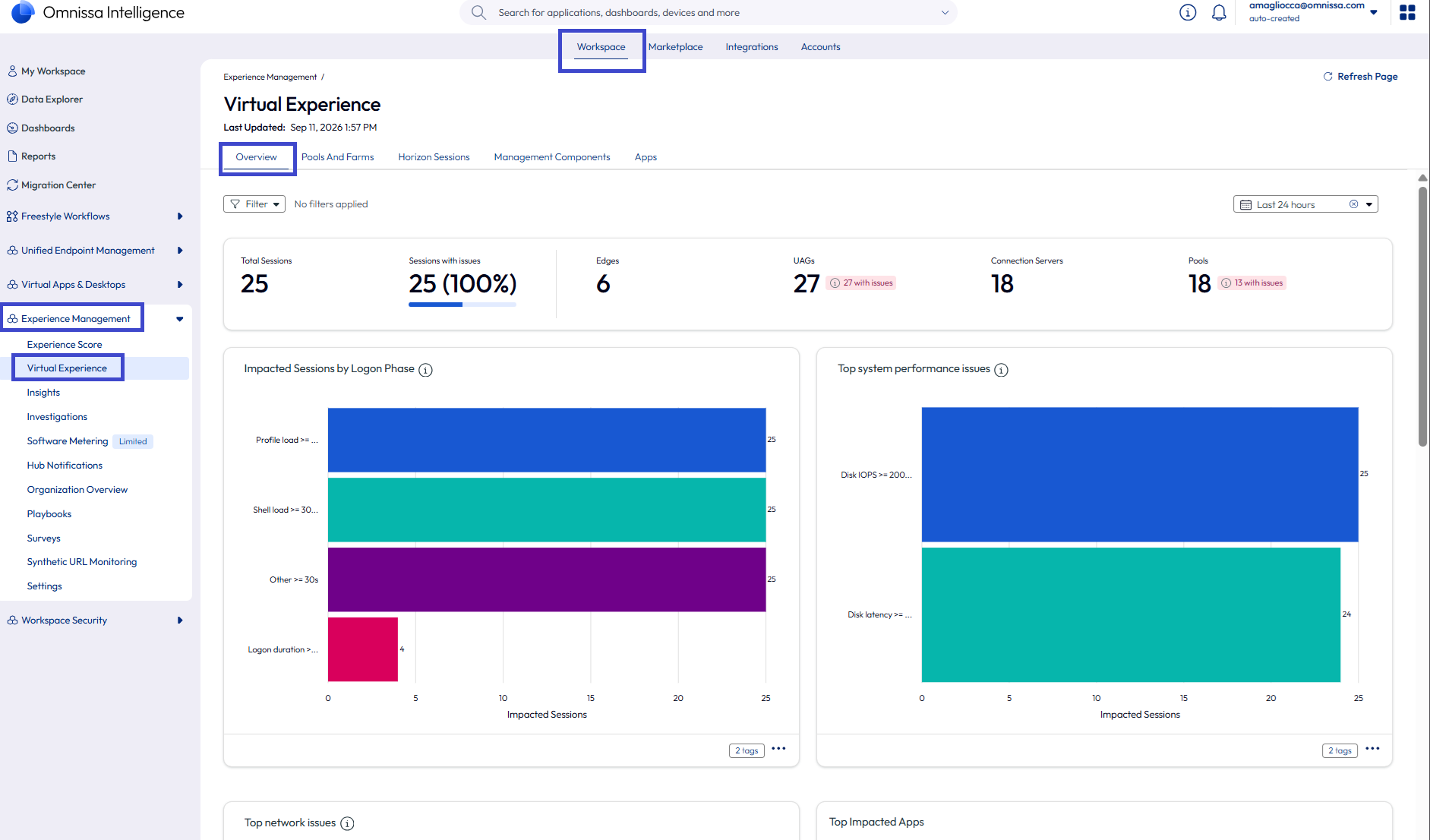1430x840 pixels.
Task: Click the Experience Management breadcrumb link
Action: (x=270, y=77)
